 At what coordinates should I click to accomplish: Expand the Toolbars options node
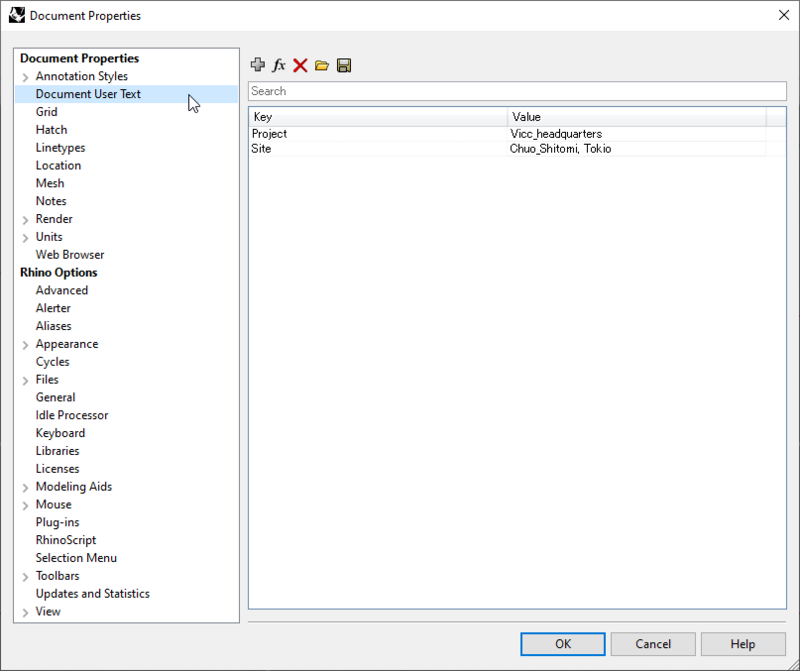click(x=26, y=577)
